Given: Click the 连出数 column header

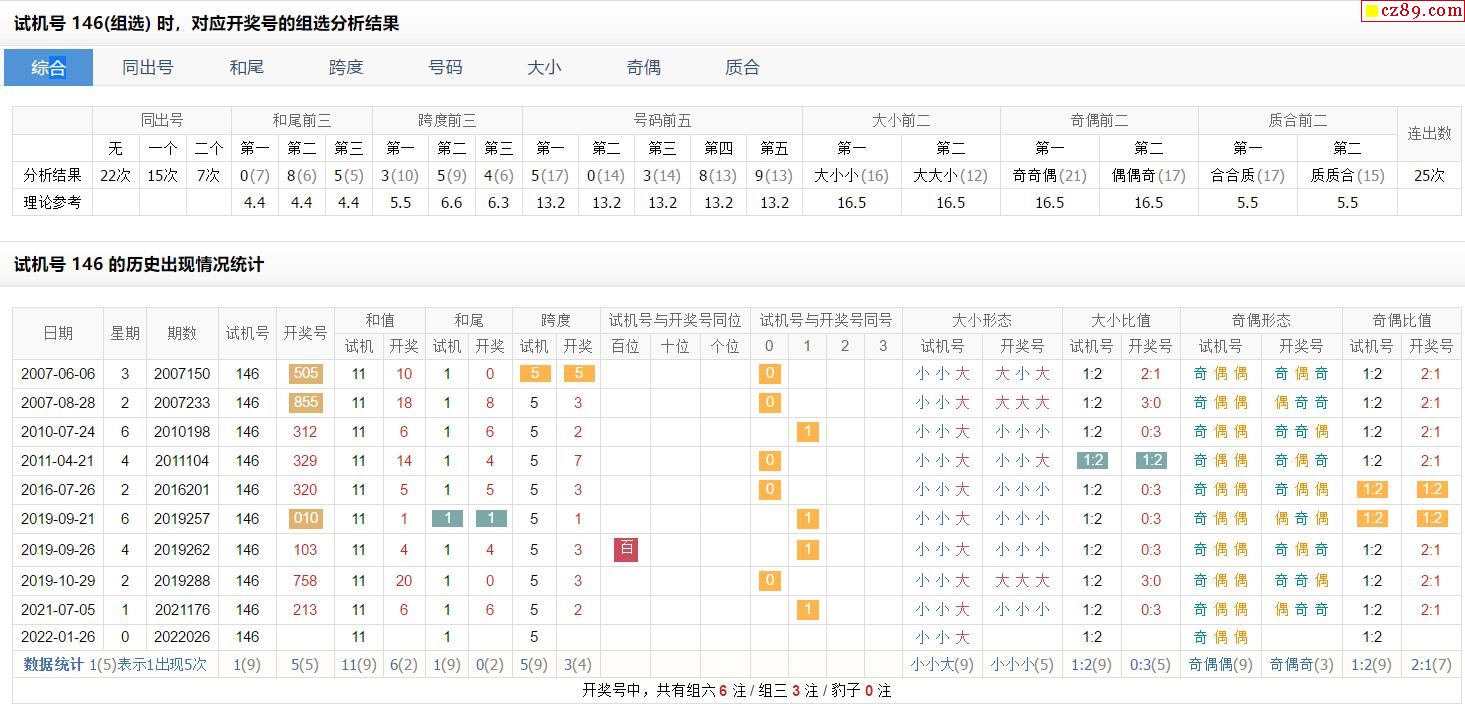Looking at the screenshot, I should [x=1429, y=134].
